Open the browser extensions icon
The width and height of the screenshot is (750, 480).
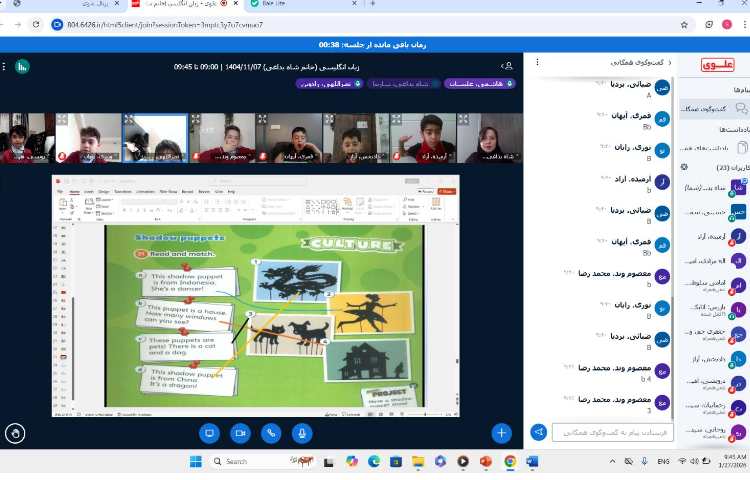(x=709, y=24)
